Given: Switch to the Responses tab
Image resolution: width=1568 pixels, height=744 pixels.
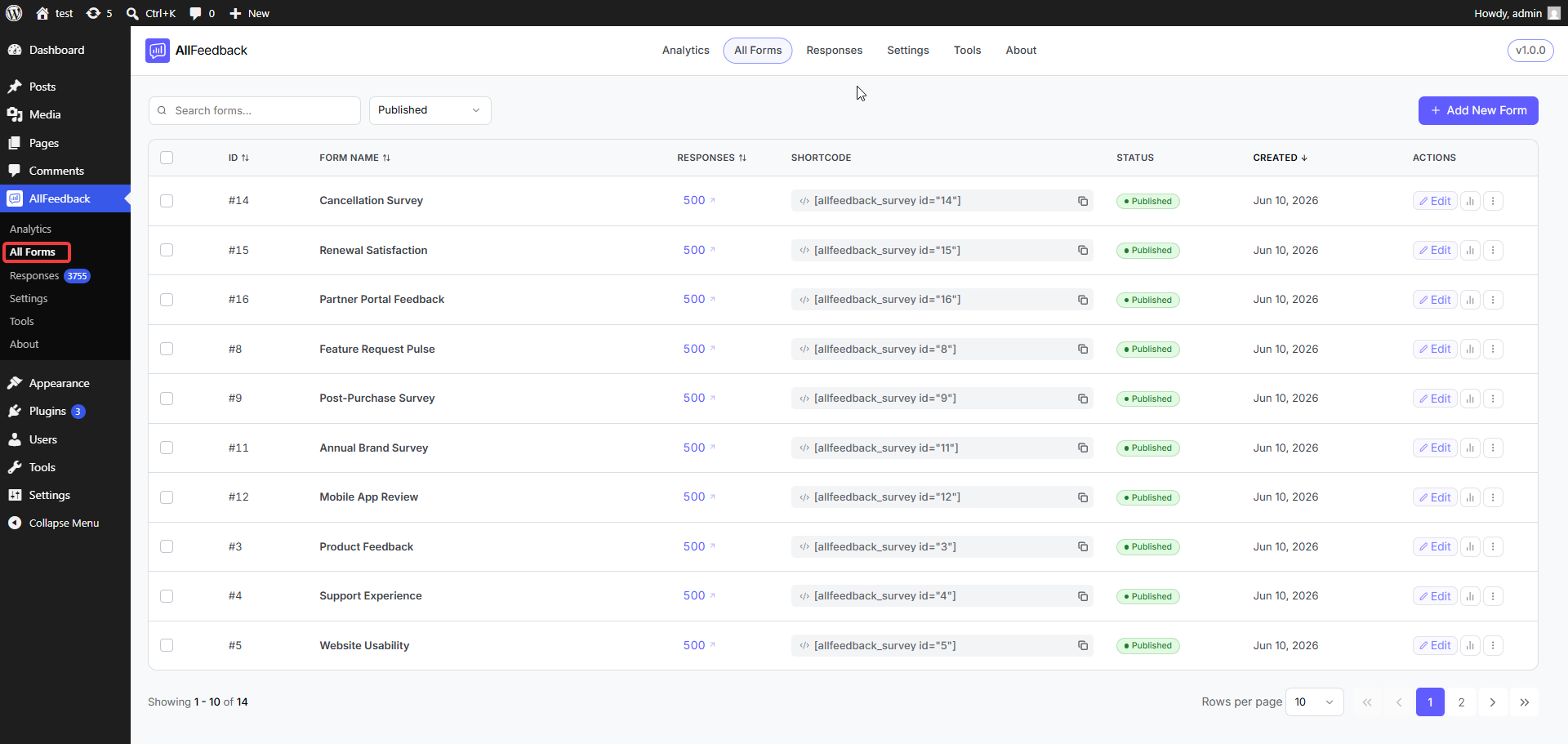Looking at the screenshot, I should point(834,51).
